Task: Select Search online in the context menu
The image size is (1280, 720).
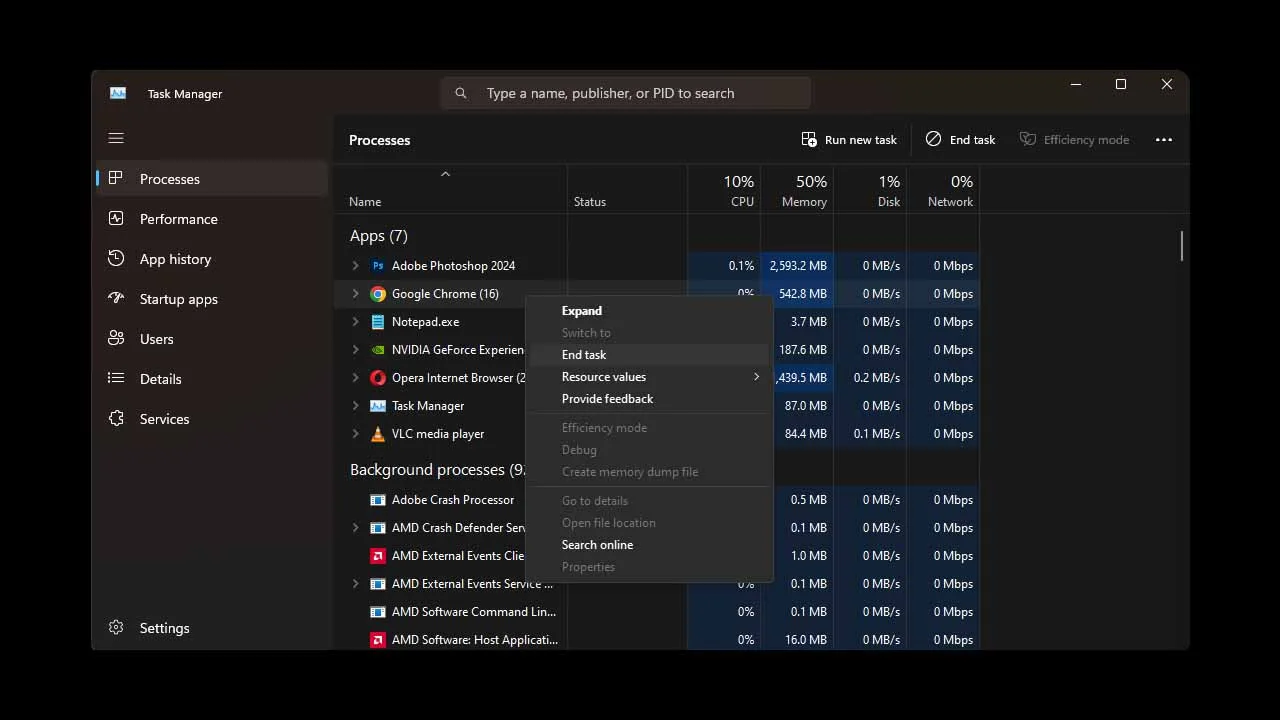Action: [x=649, y=545]
